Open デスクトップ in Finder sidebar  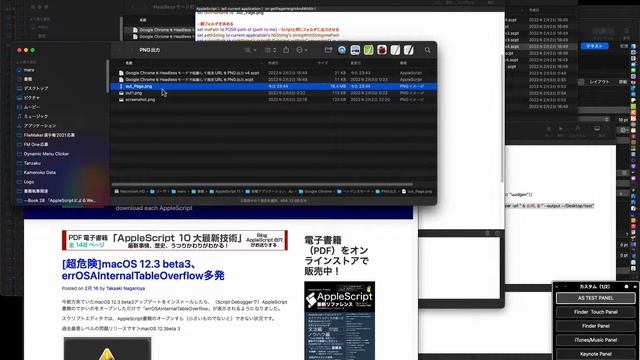36,89
